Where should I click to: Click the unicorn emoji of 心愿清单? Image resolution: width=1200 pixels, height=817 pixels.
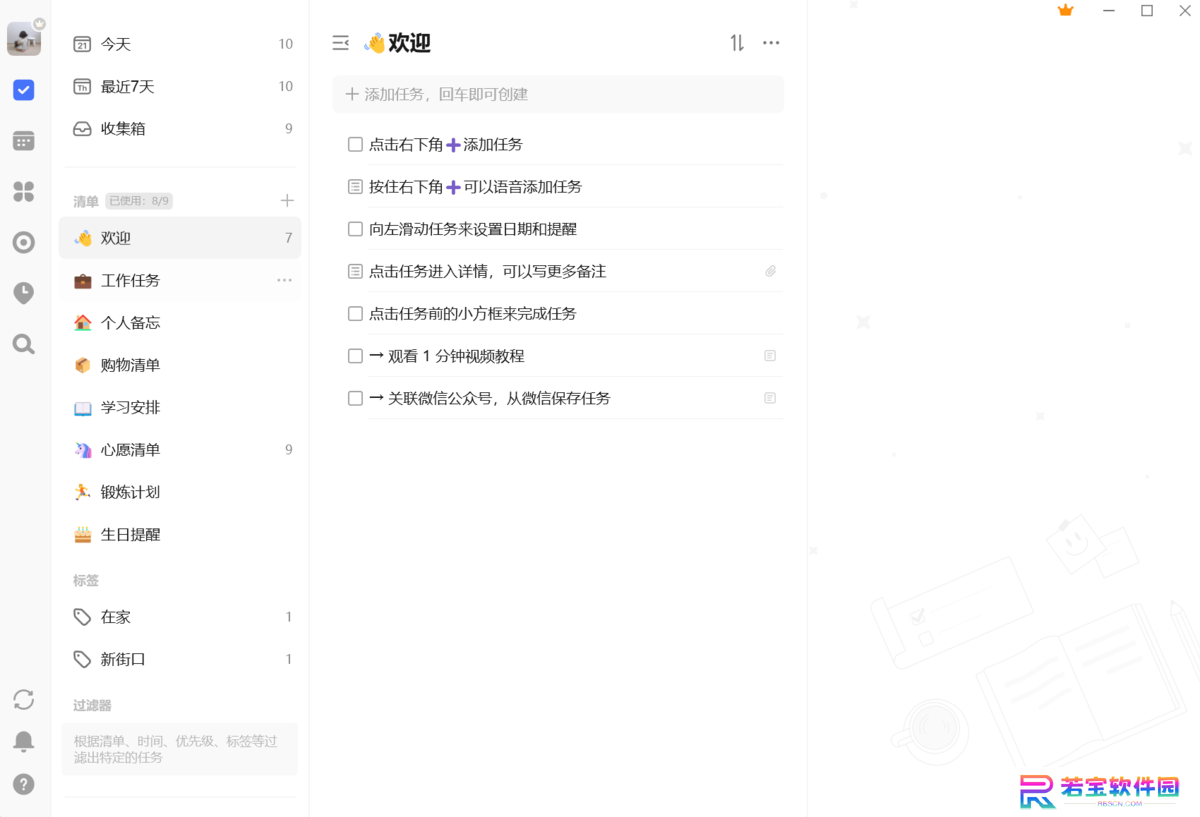click(83, 450)
